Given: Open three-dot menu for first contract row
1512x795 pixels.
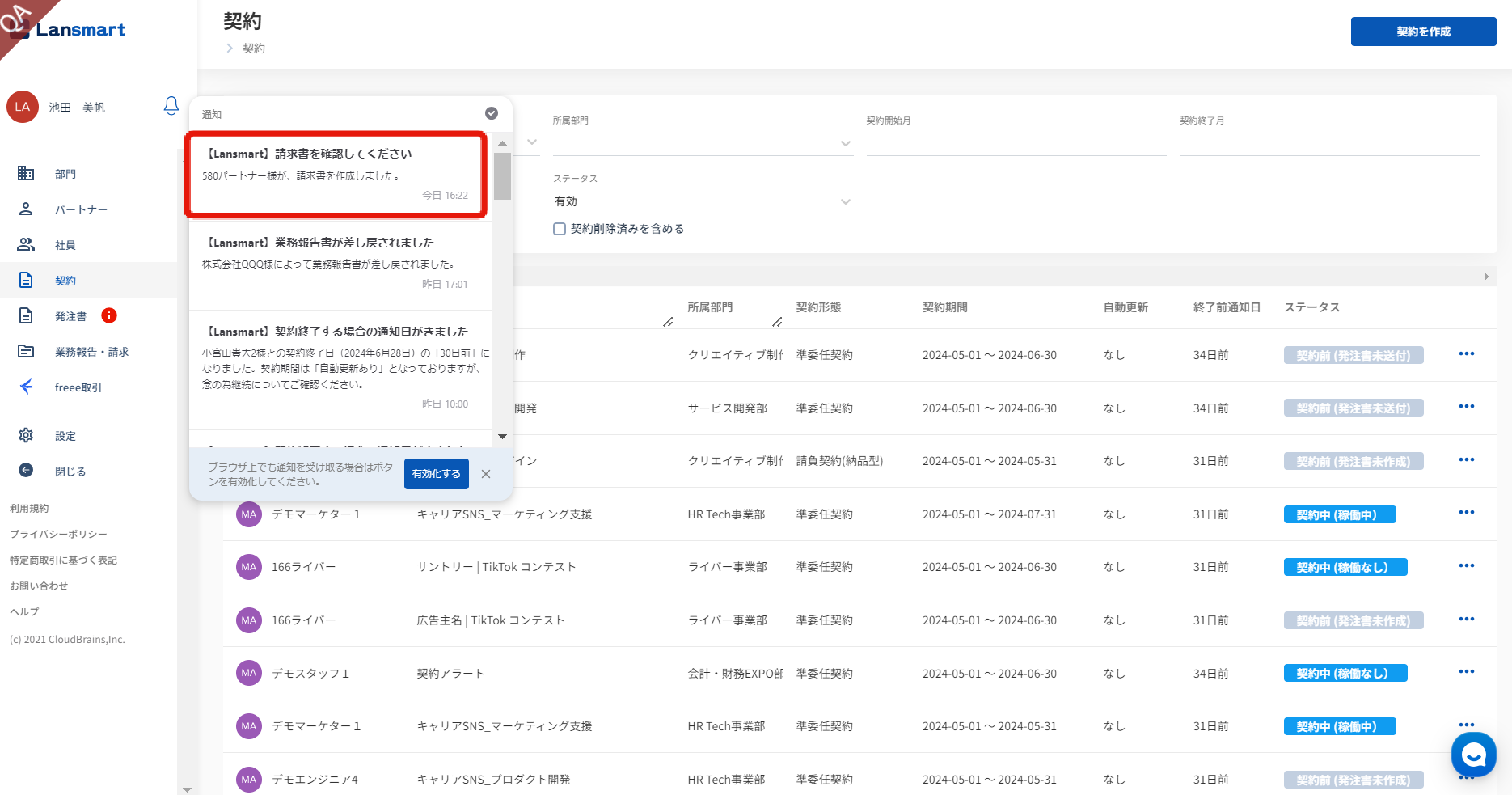Looking at the screenshot, I should tap(1466, 354).
